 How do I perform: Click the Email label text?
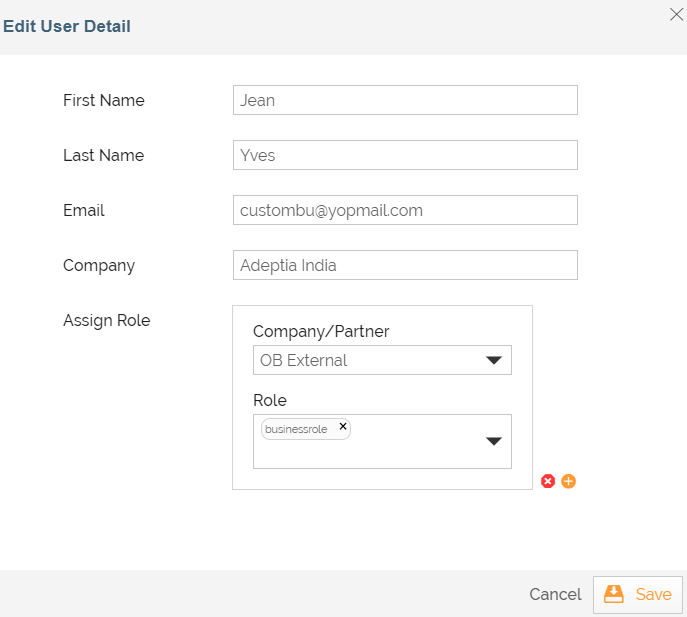click(84, 210)
